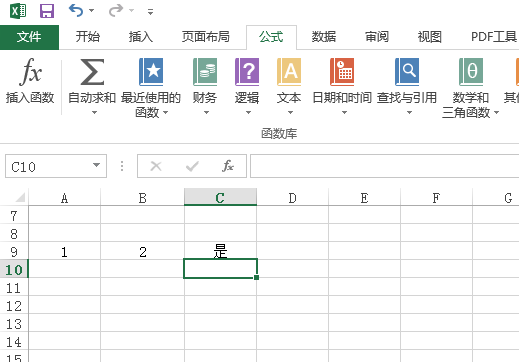Select cell A9 containing 1

click(64, 252)
